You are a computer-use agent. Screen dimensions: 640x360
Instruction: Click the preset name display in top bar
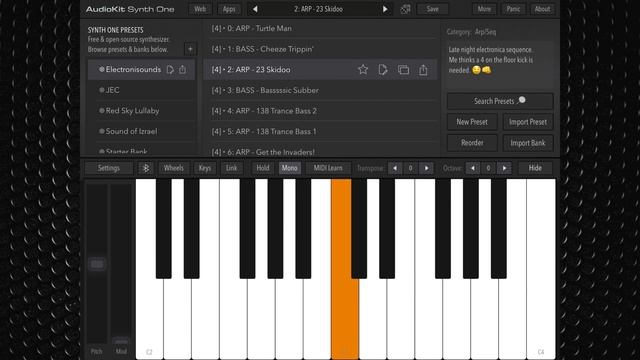pyautogui.click(x=318, y=9)
